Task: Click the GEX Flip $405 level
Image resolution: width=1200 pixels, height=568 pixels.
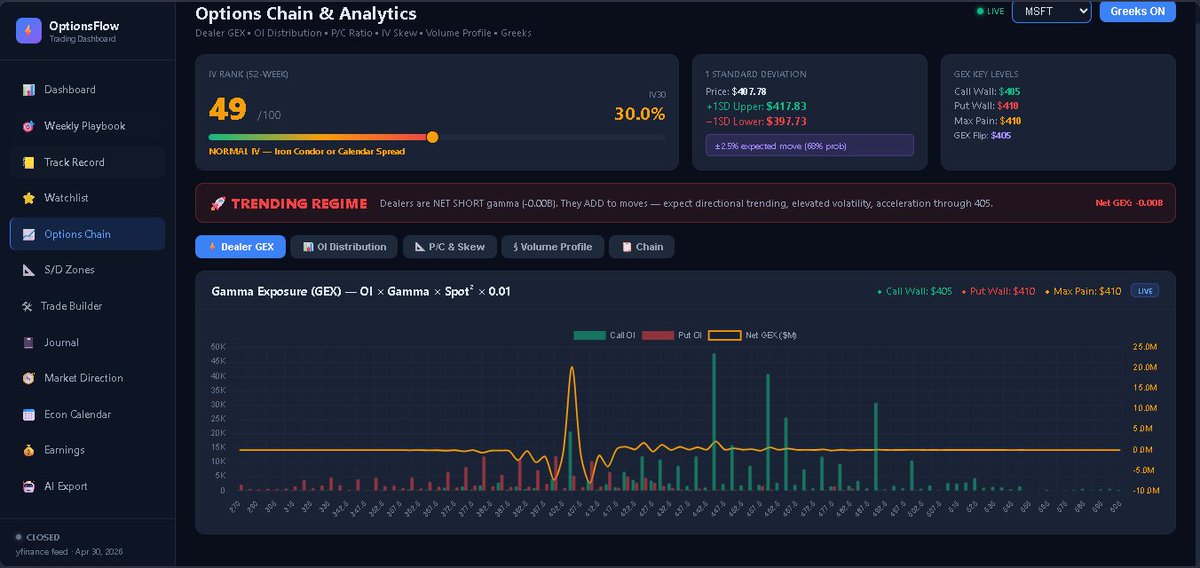Action: [983, 135]
